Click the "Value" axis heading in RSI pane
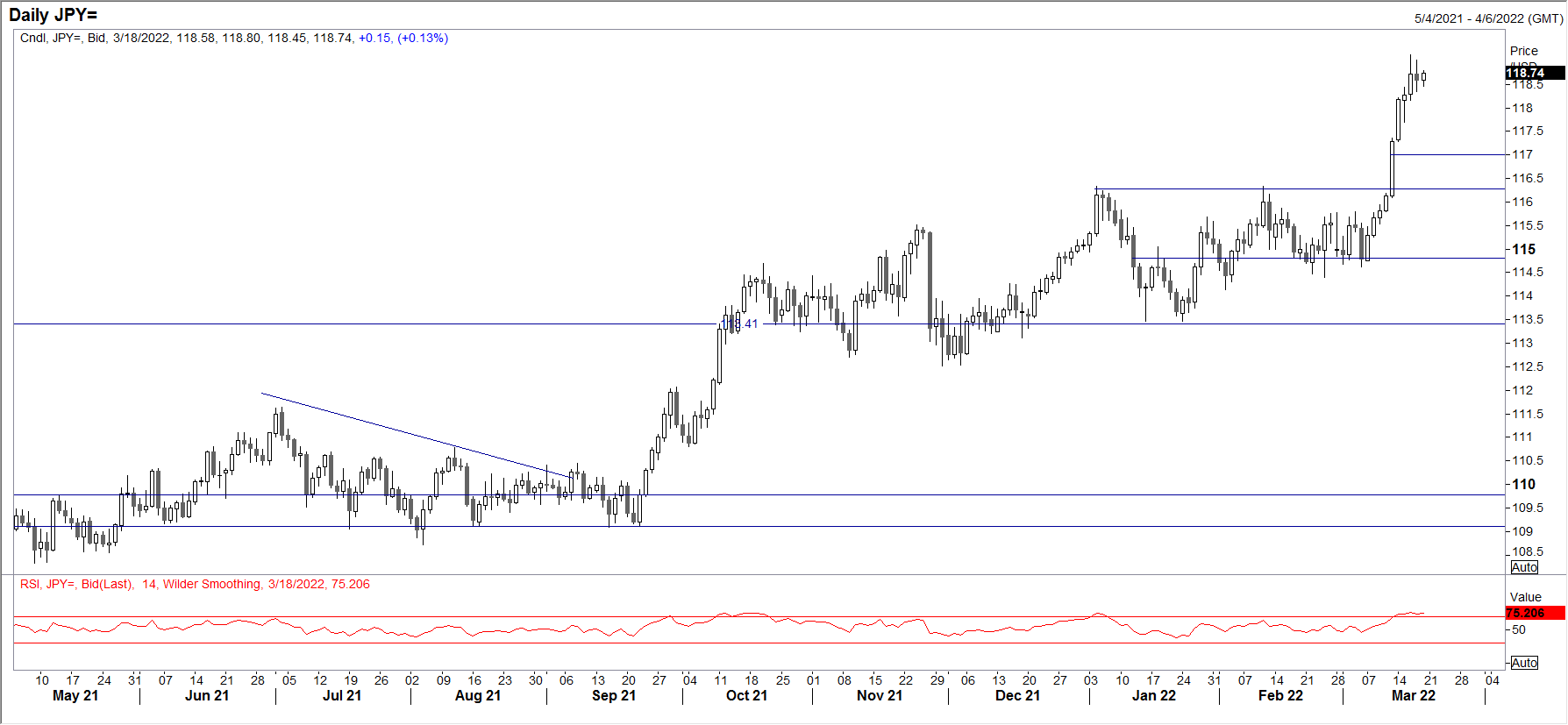This screenshot has height=725, width=1568. [x=1526, y=597]
